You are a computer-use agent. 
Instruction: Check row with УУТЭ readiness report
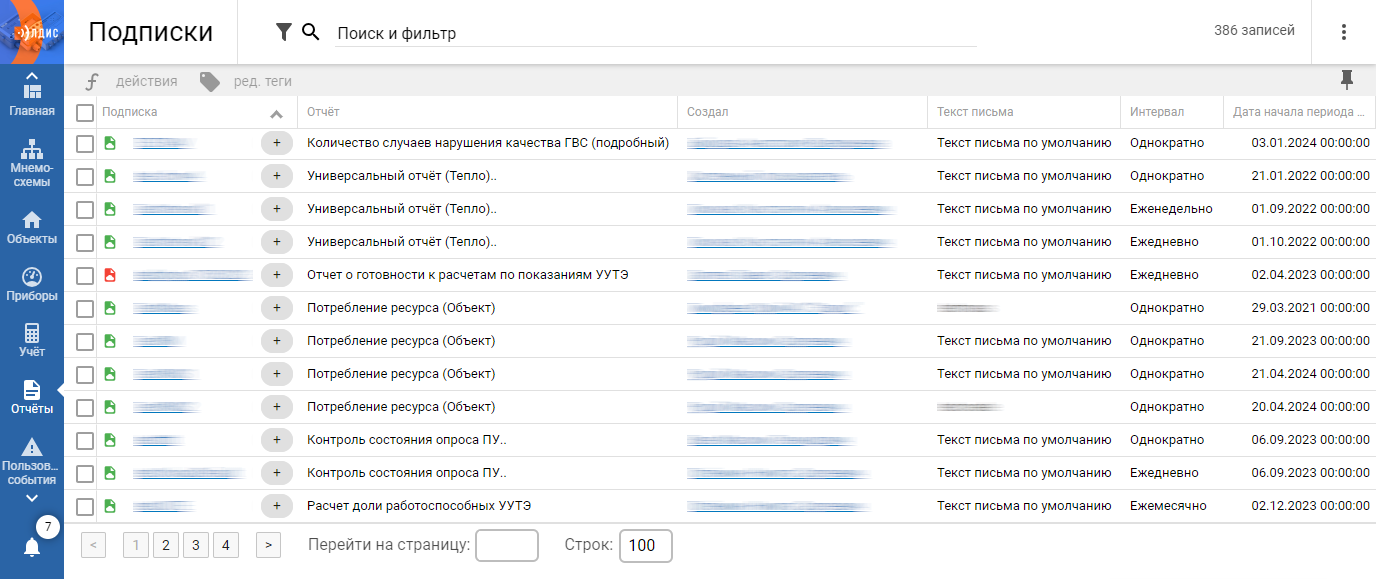click(x=86, y=276)
